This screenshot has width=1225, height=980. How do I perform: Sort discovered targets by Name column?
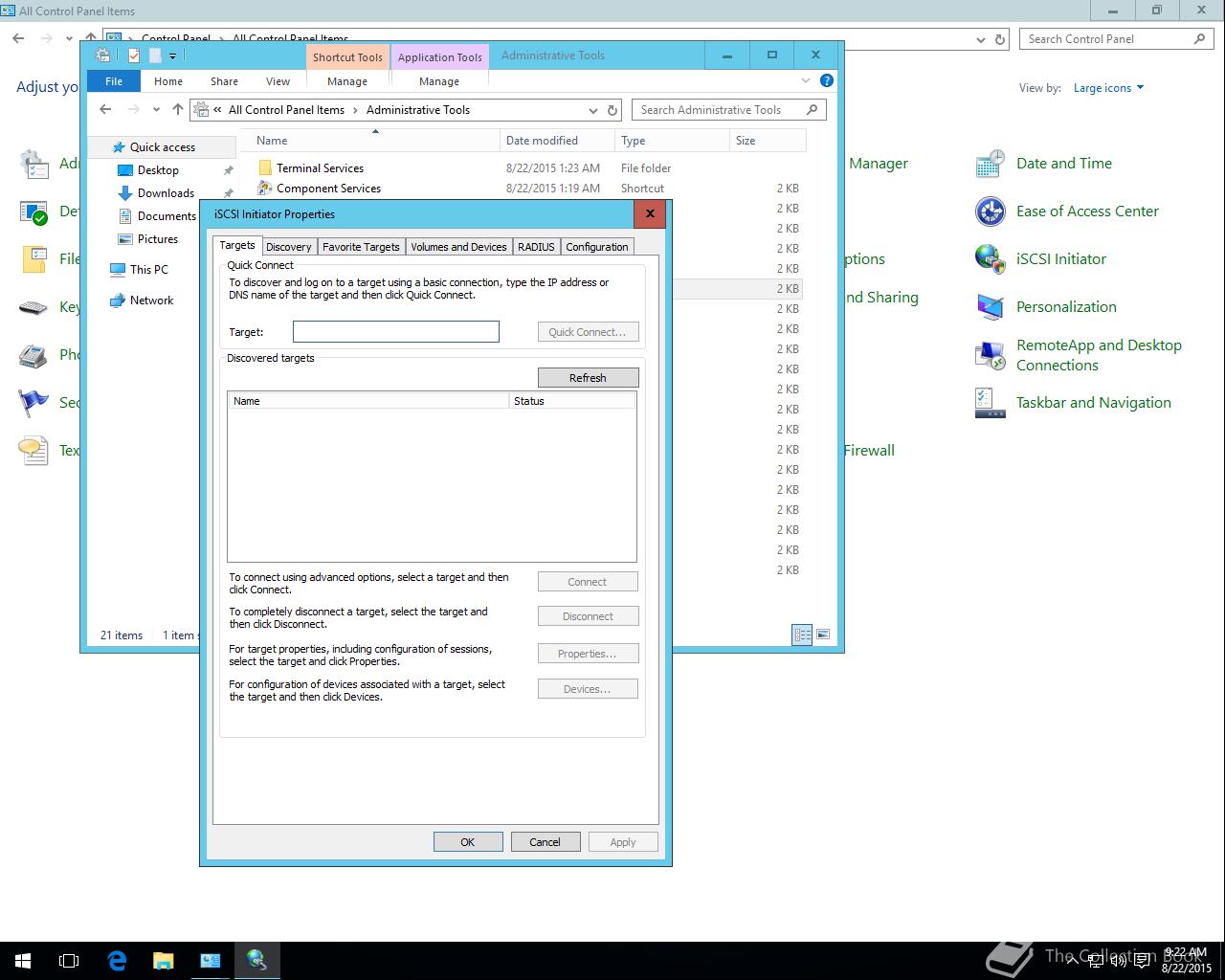(367, 401)
